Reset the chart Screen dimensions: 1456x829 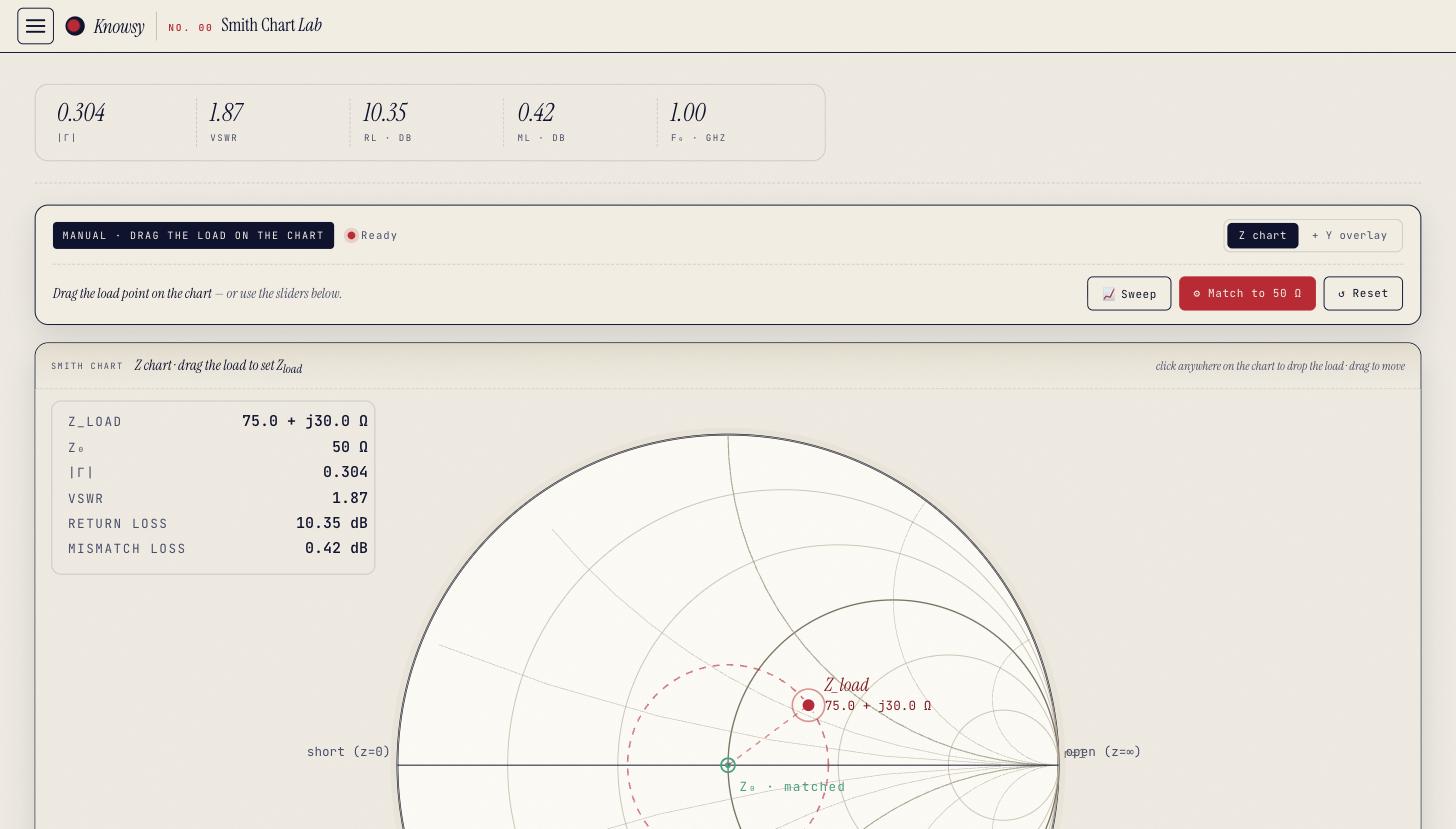pos(1363,294)
